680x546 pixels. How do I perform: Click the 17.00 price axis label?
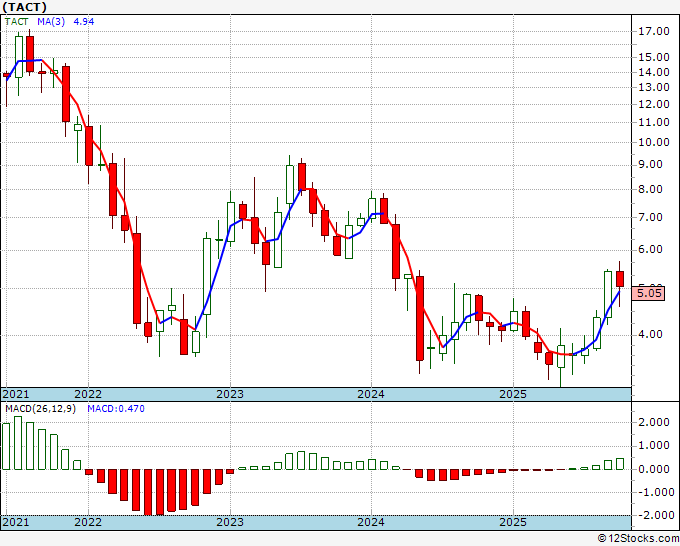coord(654,31)
